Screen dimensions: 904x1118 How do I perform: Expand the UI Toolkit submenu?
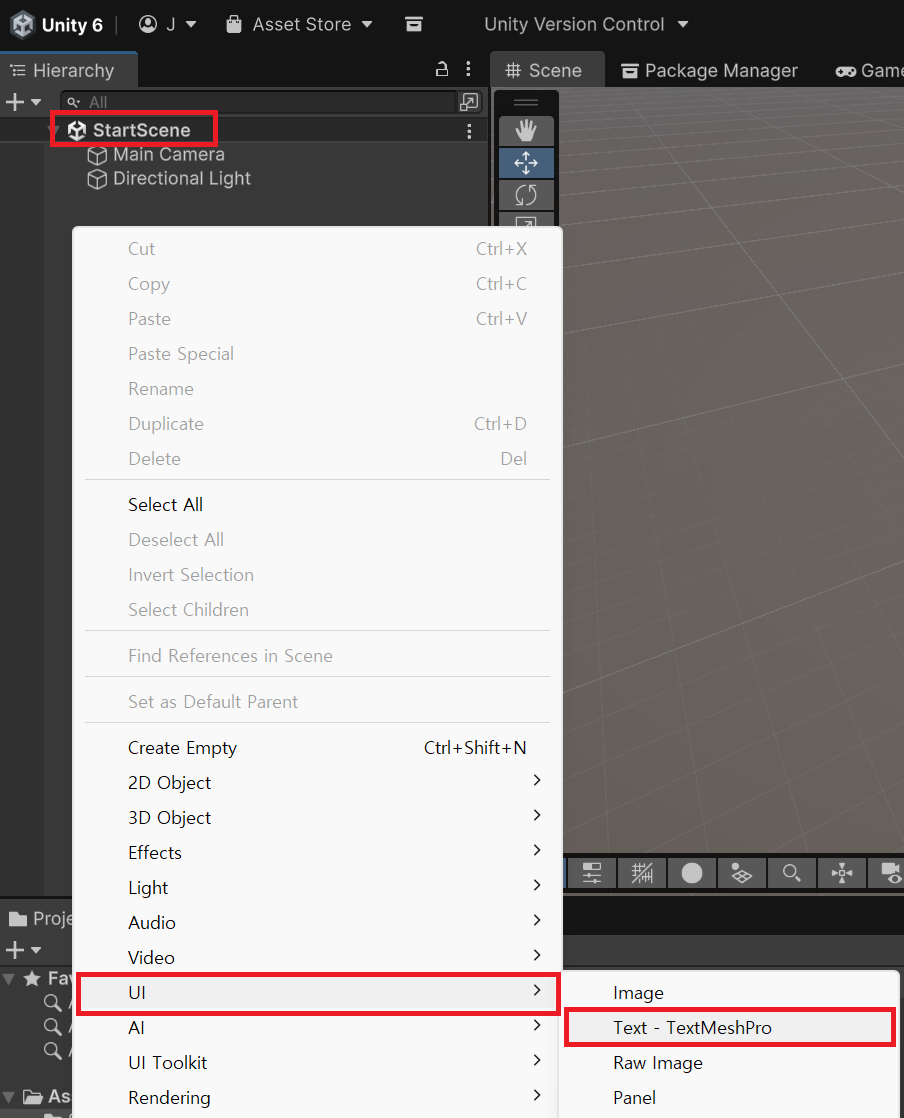pyautogui.click(x=317, y=1062)
